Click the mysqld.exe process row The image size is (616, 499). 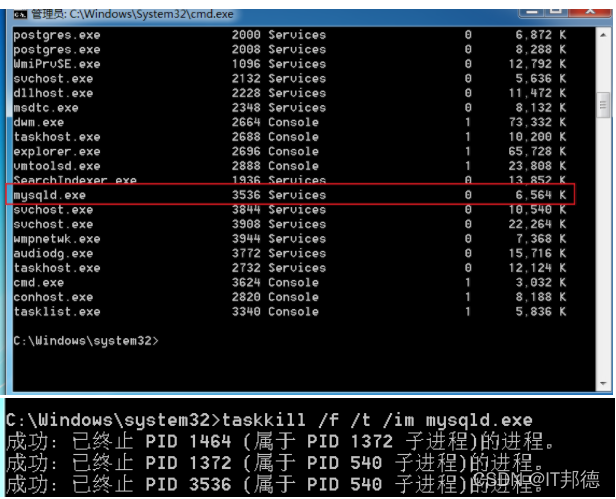(x=290, y=194)
